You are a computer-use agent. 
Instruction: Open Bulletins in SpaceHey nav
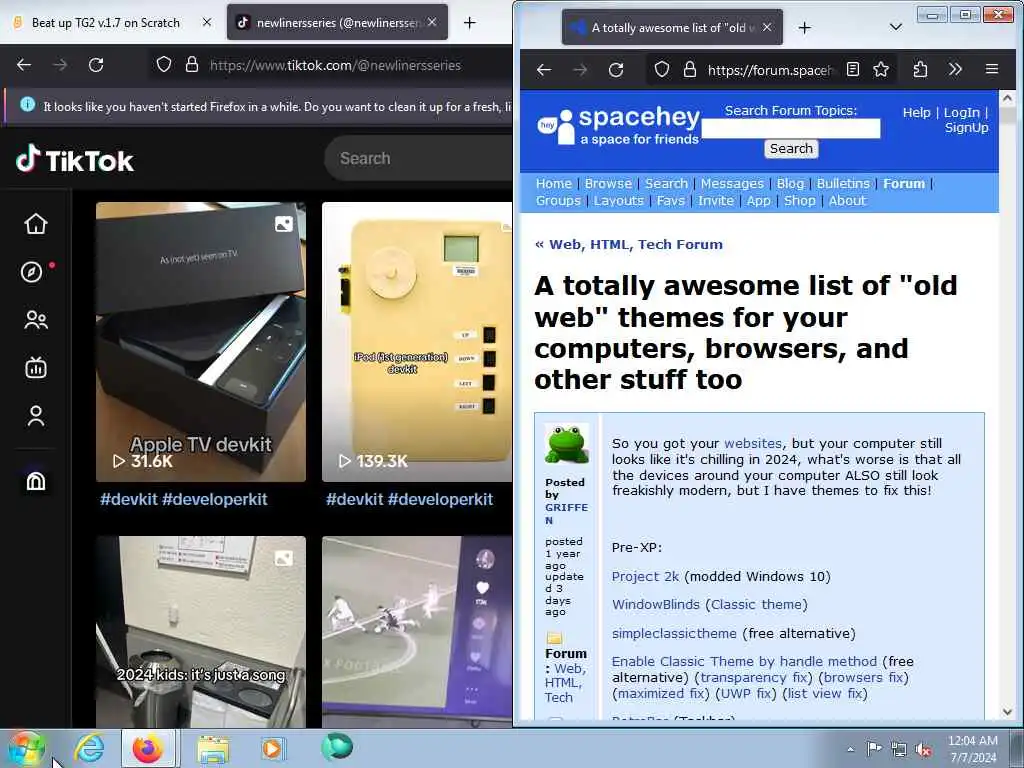click(x=843, y=184)
